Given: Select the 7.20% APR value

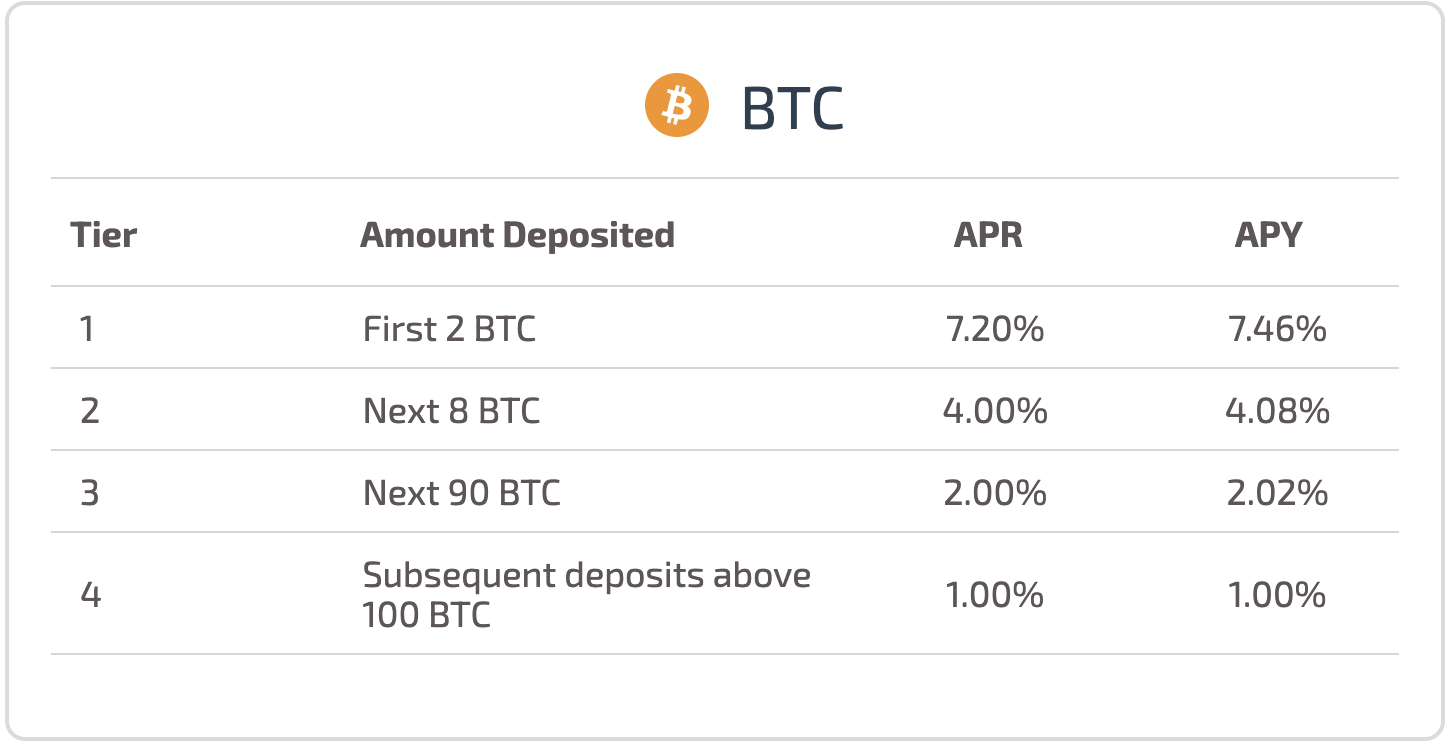Looking at the screenshot, I should click(x=994, y=329).
